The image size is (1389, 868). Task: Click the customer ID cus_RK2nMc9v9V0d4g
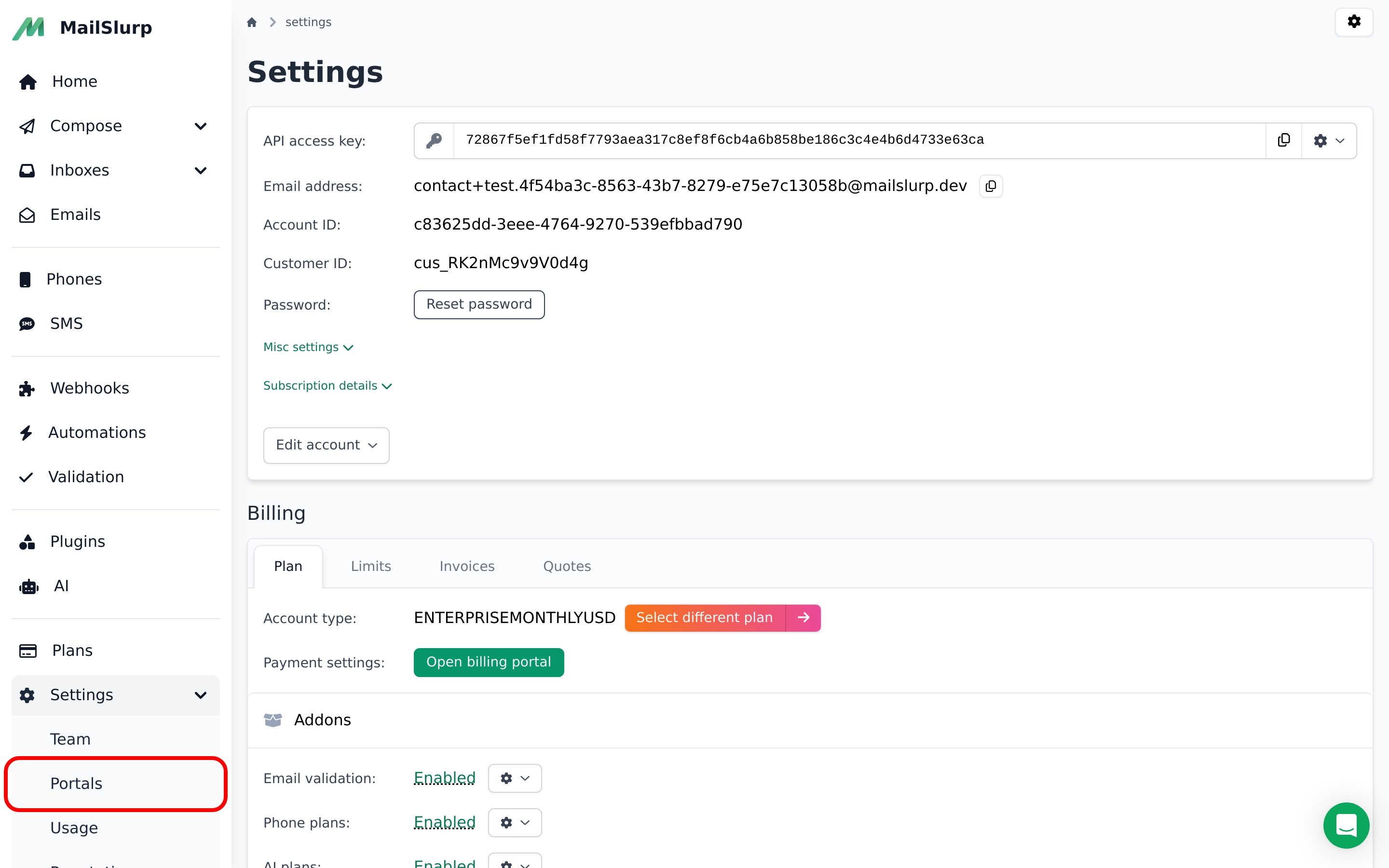pyautogui.click(x=501, y=263)
